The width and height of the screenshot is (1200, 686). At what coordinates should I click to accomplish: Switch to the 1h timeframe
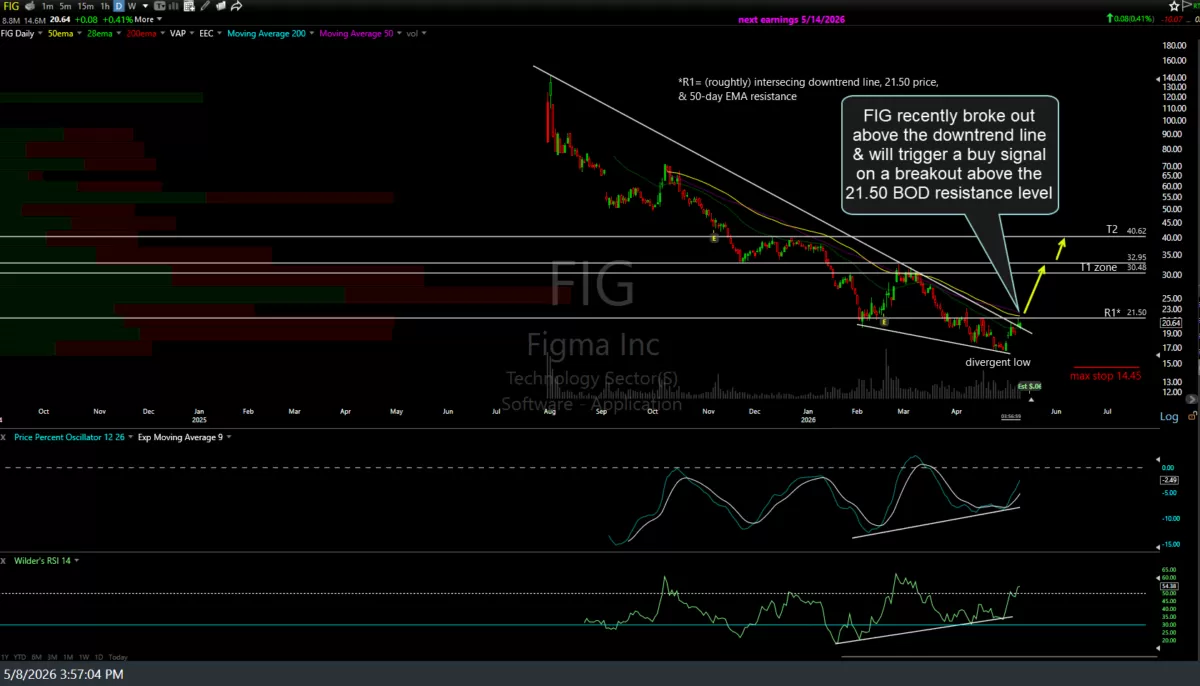click(105, 6)
